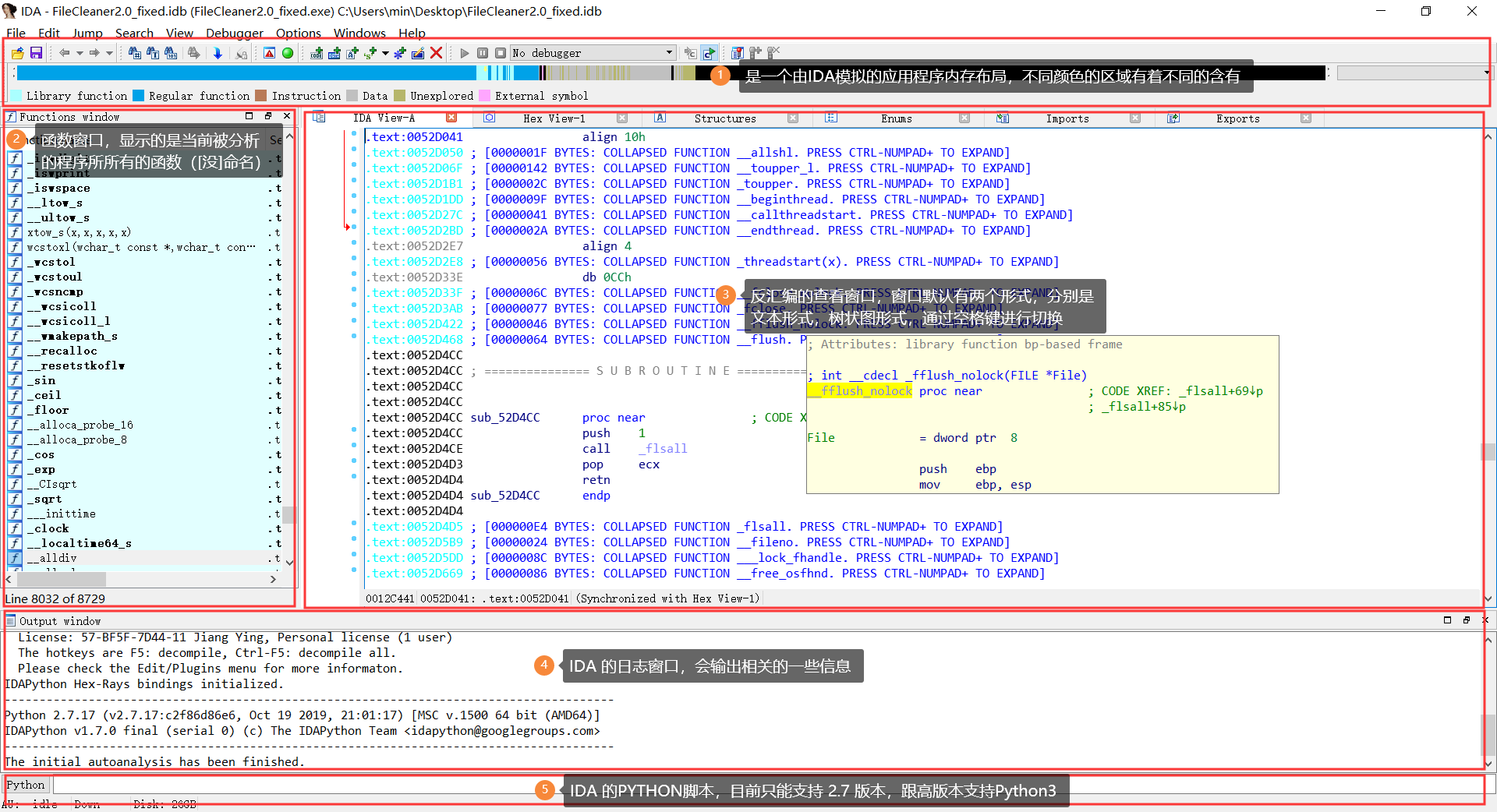The width and height of the screenshot is (1497, 812).
Task: Open the Jump menu
Action: pos(87,33)
